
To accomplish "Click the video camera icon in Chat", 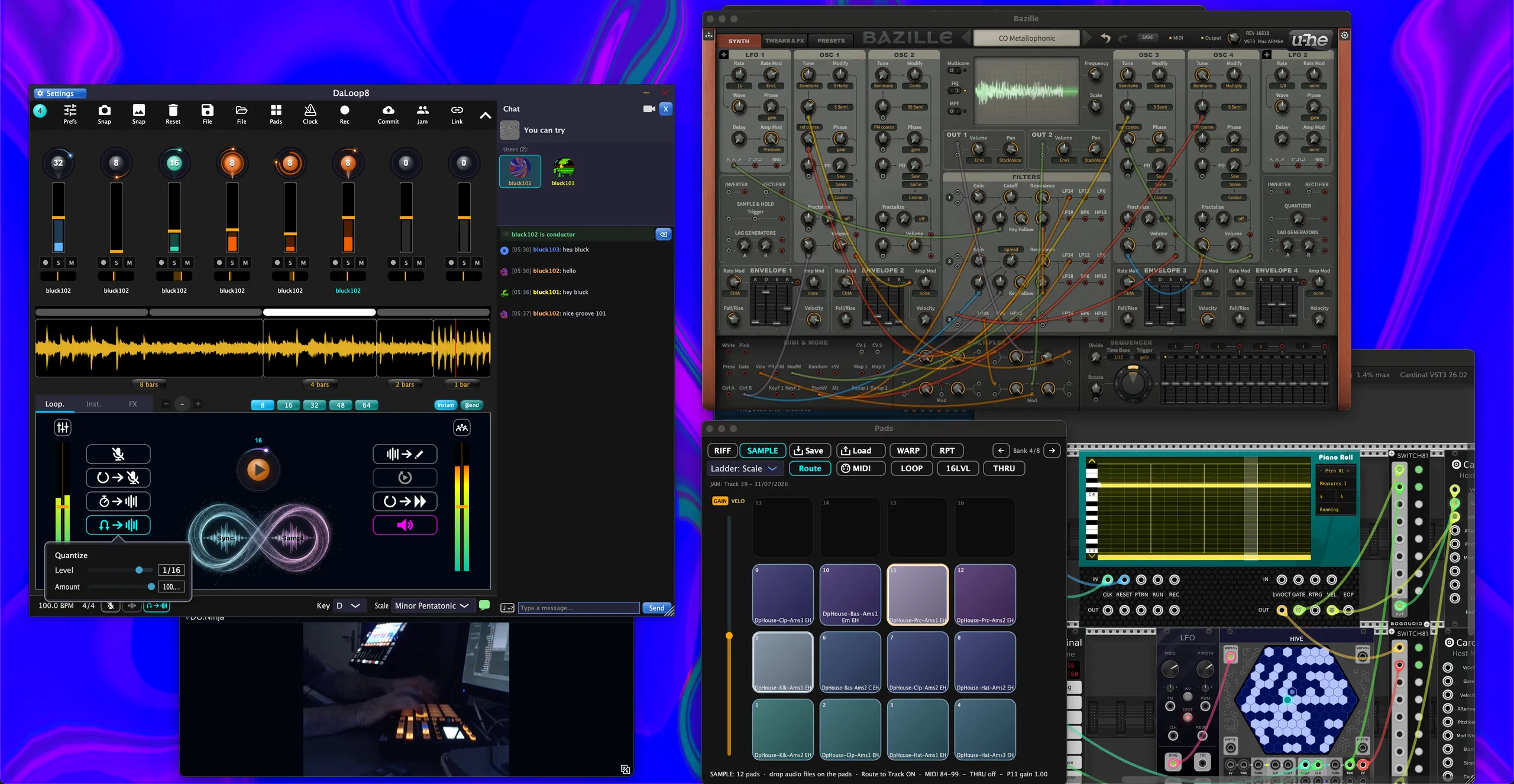I will coord(649,109).
